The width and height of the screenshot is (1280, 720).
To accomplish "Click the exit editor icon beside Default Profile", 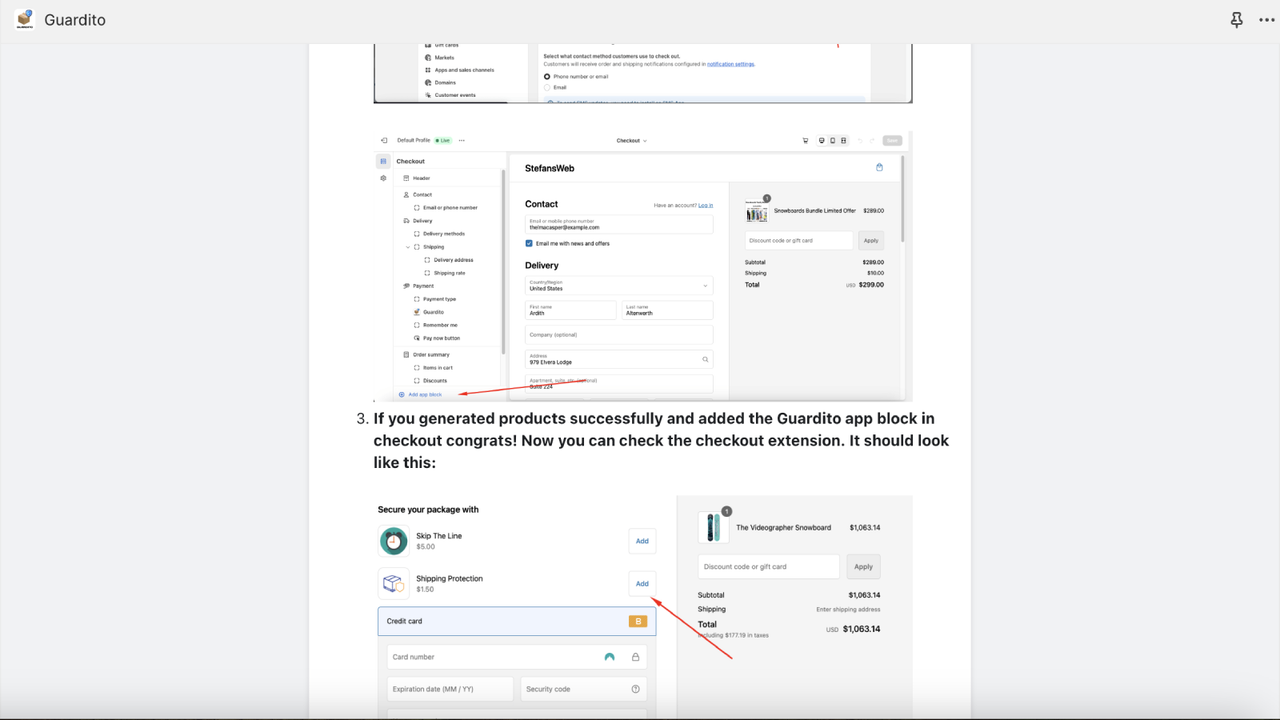I will tap(384, 140).
